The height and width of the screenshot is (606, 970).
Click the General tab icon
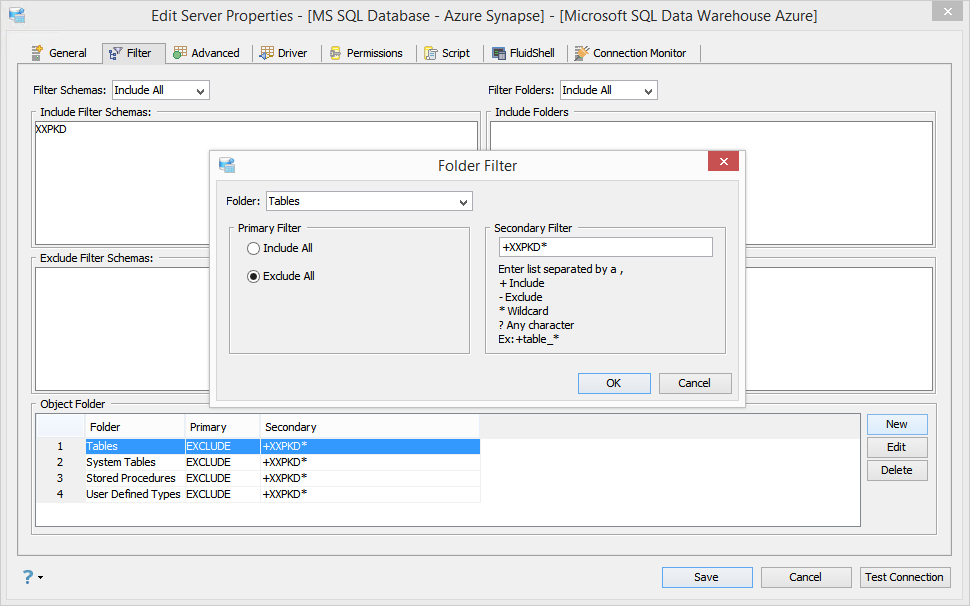[x=38, y=53]
